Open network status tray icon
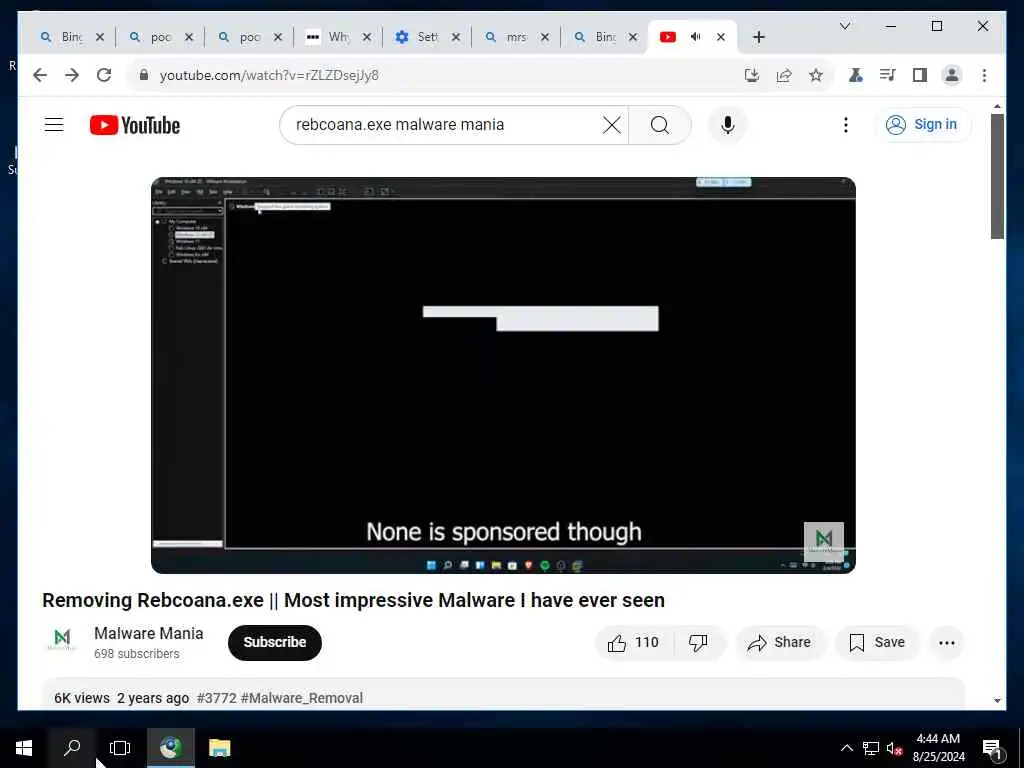This screenshot has height=768, width=1024. (x=871, y=748)
